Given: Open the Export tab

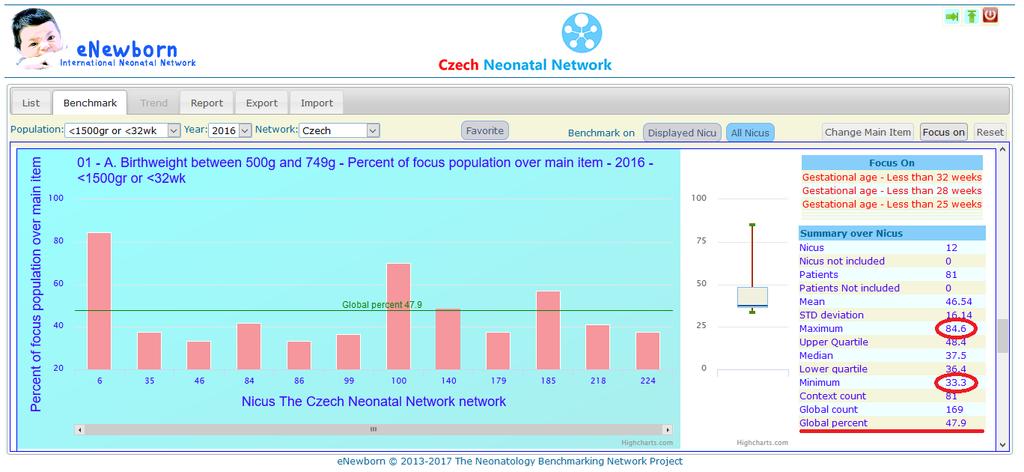Looking at the screenshot, I should tap(262, 103).
